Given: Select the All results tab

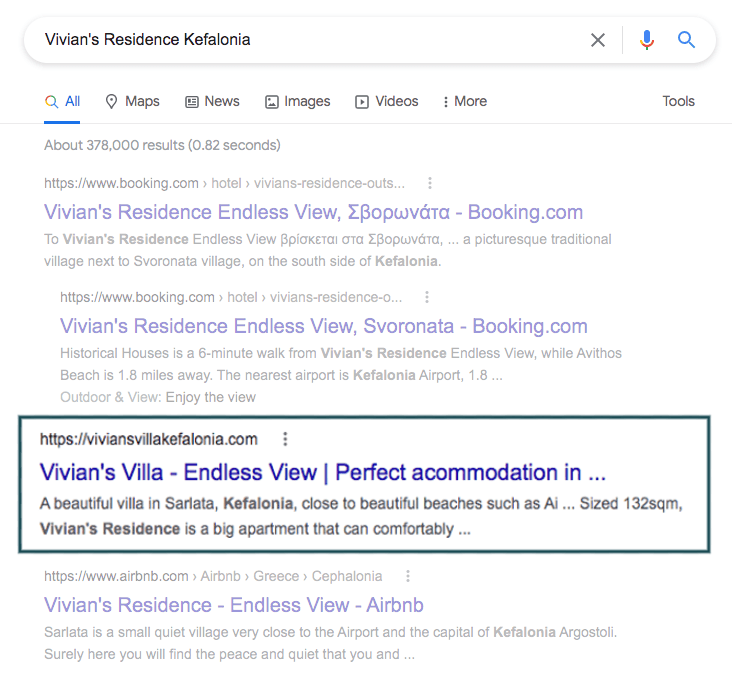Looking at the screenshot, I should (x=62, y=101).
